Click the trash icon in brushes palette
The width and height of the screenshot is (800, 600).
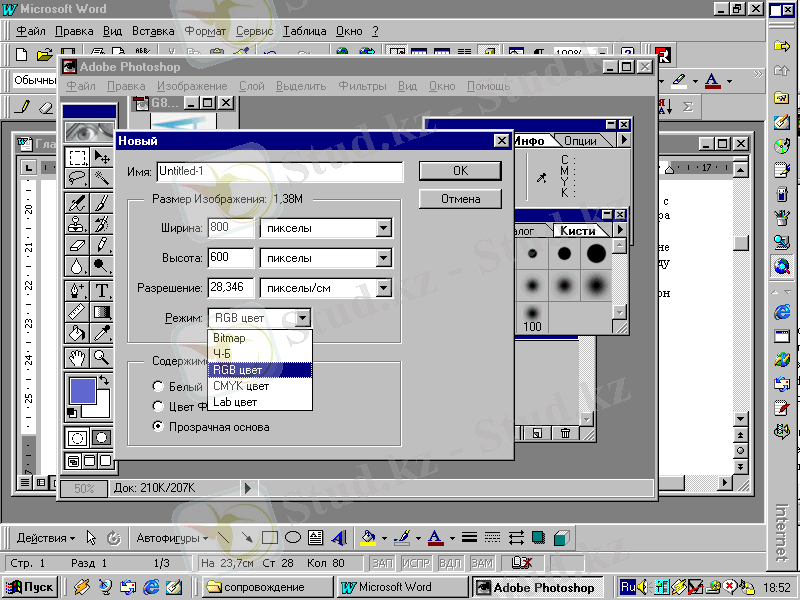click(x=565, y=433)
